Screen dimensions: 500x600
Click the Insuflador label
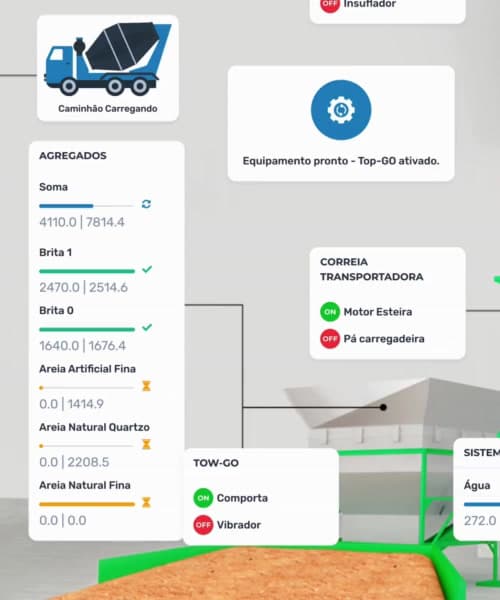(x=370, y=4)
